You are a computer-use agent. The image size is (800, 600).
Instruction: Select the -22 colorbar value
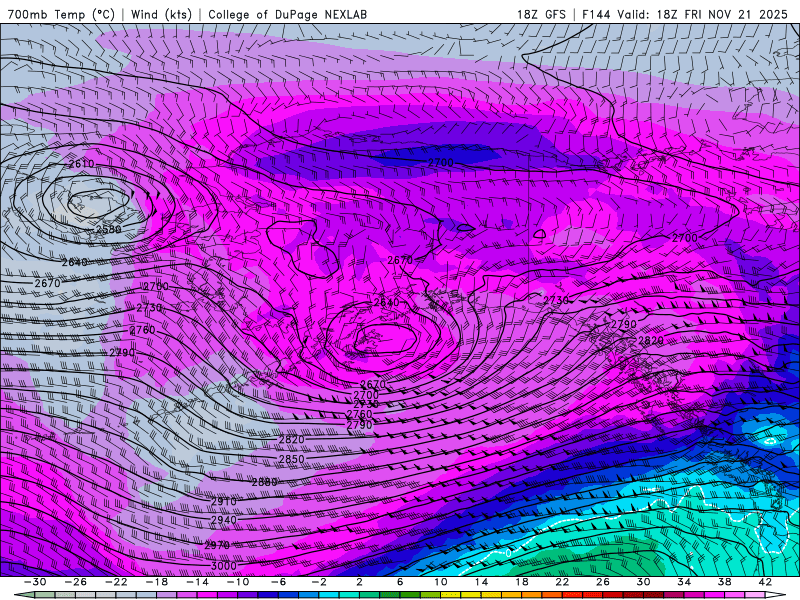click(116, 582)
